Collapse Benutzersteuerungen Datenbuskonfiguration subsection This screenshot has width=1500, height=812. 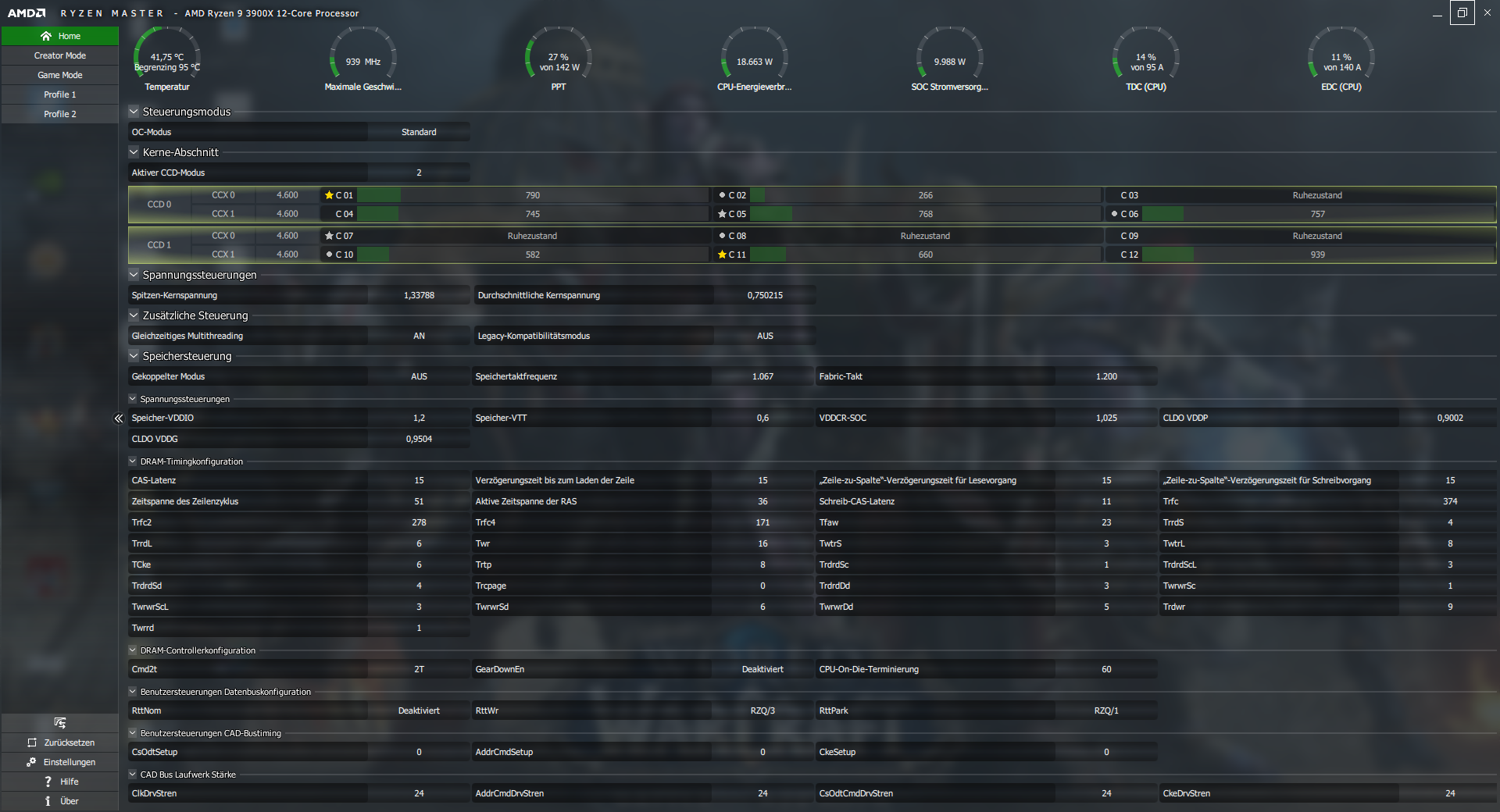(x=133, y=692)
